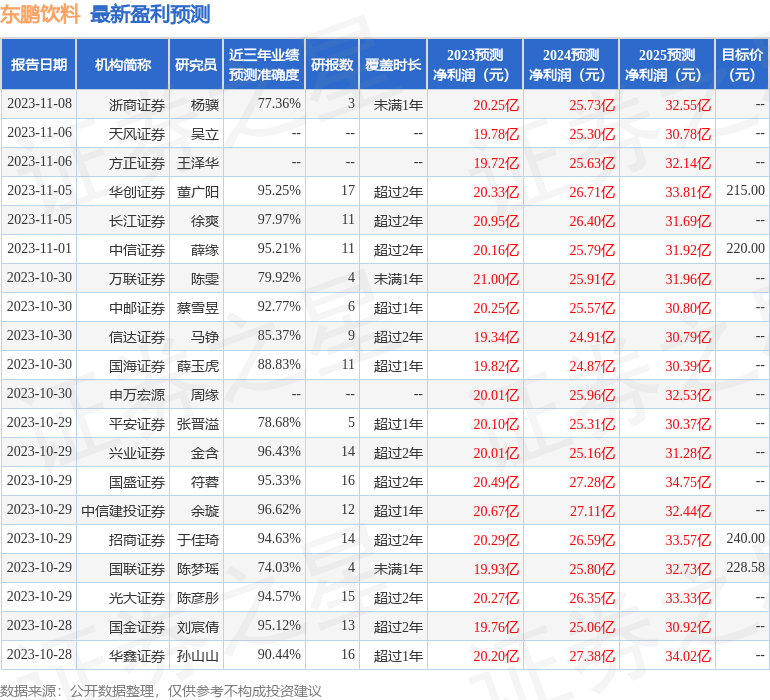Click the accuracy value 77.36%
Viewport: 770px width, 700px height.
coord(279,103)
